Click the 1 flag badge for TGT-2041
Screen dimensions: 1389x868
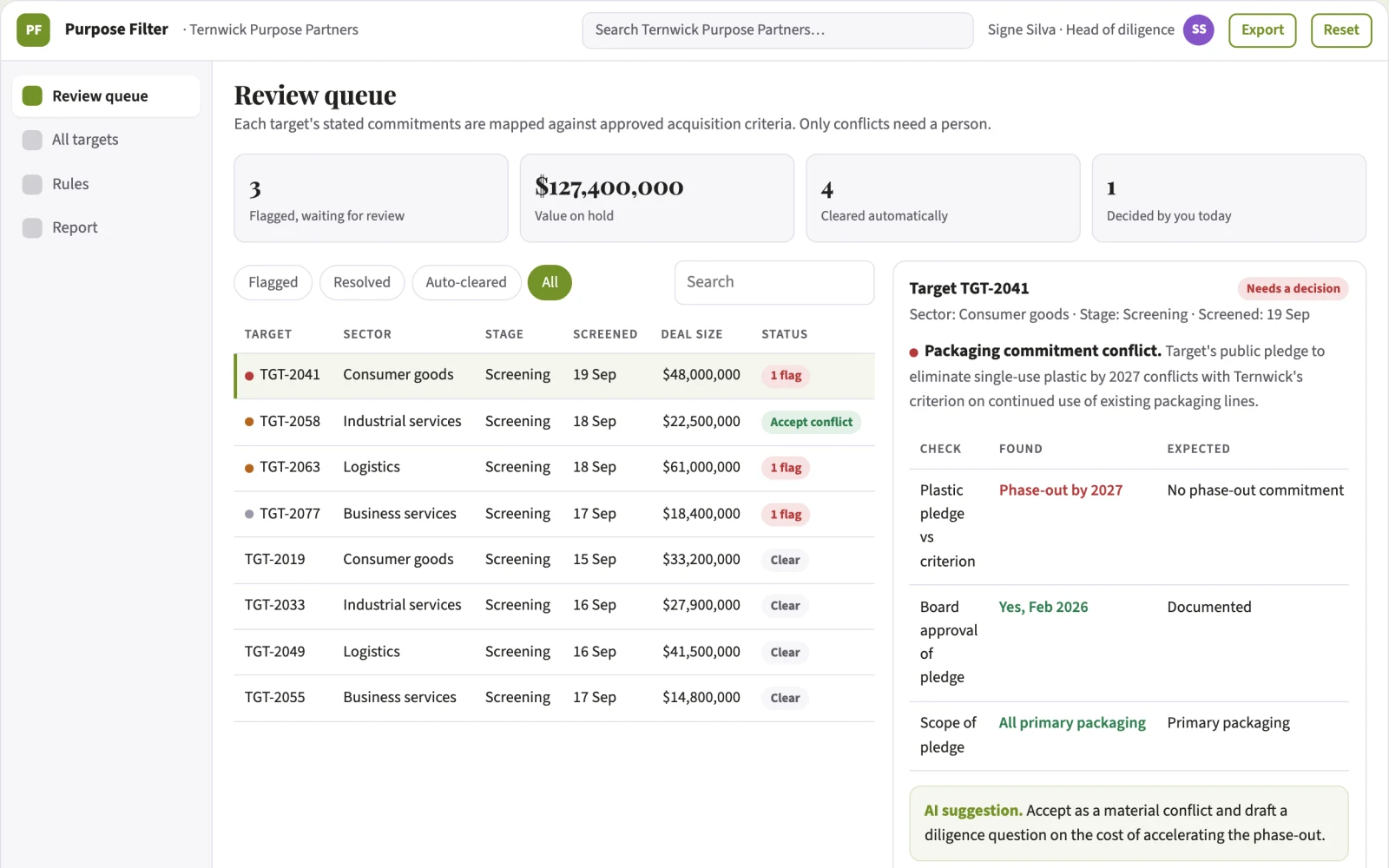[x=786, y=376]
